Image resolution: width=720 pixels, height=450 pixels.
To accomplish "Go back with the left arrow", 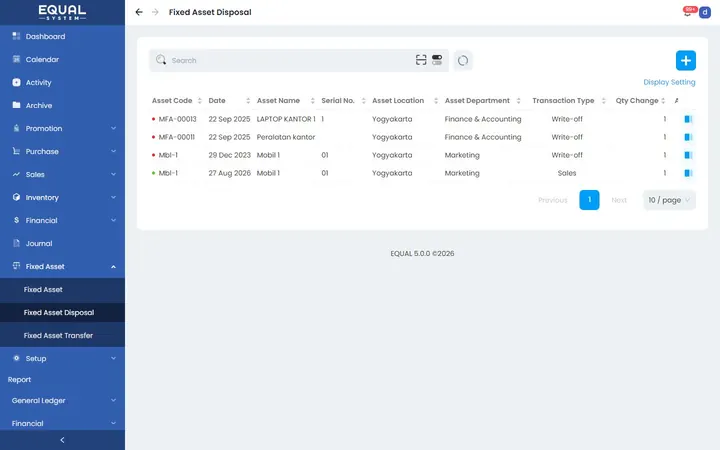I will (139, 12).
